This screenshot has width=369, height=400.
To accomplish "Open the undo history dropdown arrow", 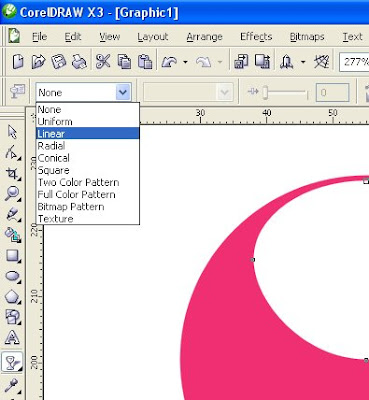I will click(185, 62).
